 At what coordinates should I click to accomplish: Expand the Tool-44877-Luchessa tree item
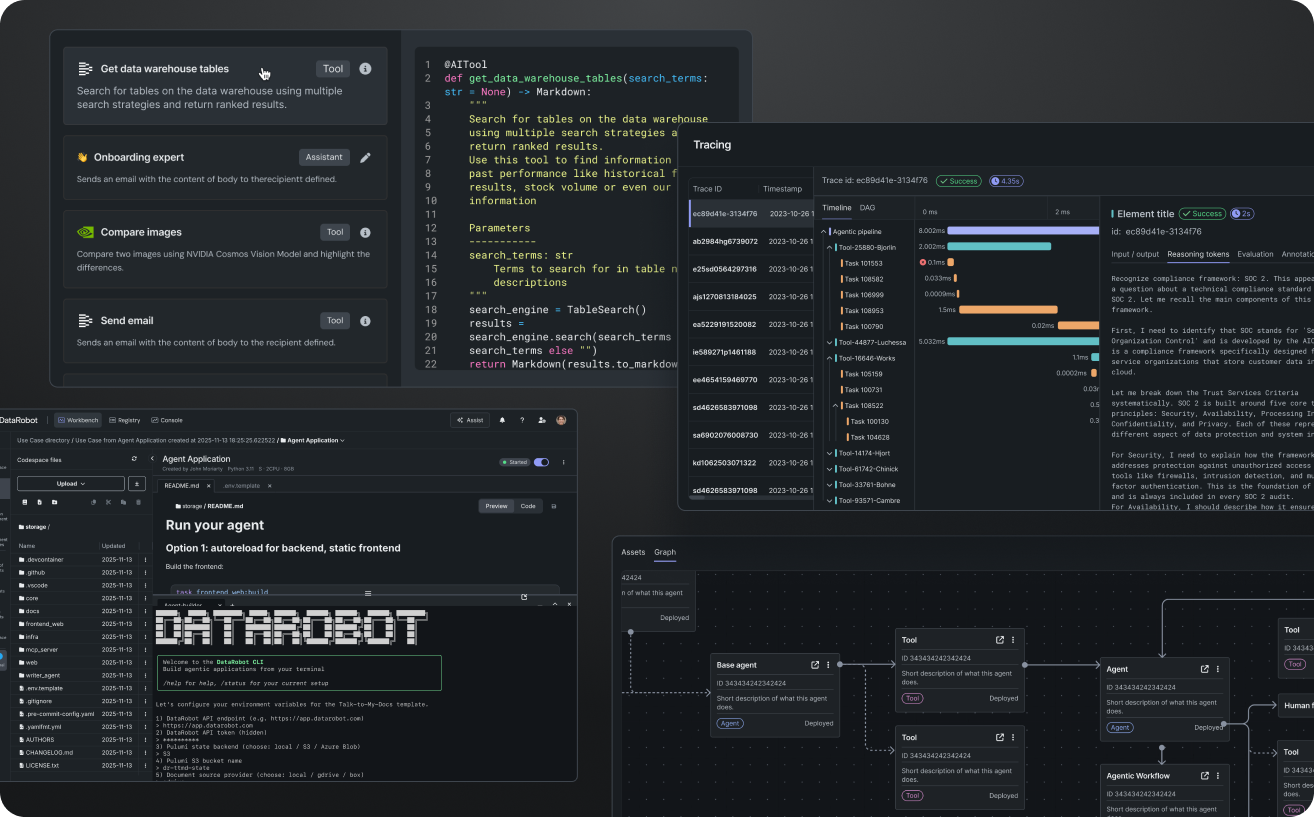(828, 342)
